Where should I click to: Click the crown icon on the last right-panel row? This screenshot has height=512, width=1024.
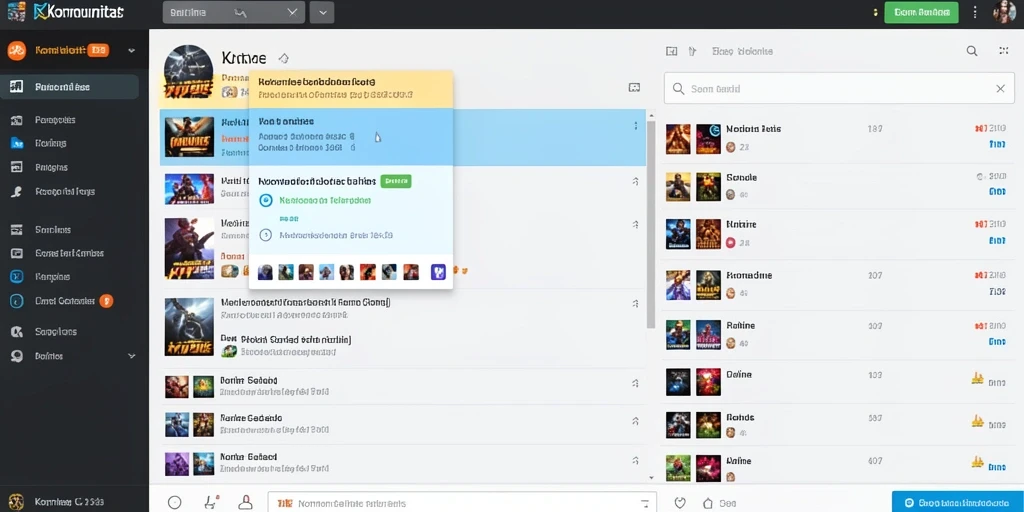pos(978,462)
